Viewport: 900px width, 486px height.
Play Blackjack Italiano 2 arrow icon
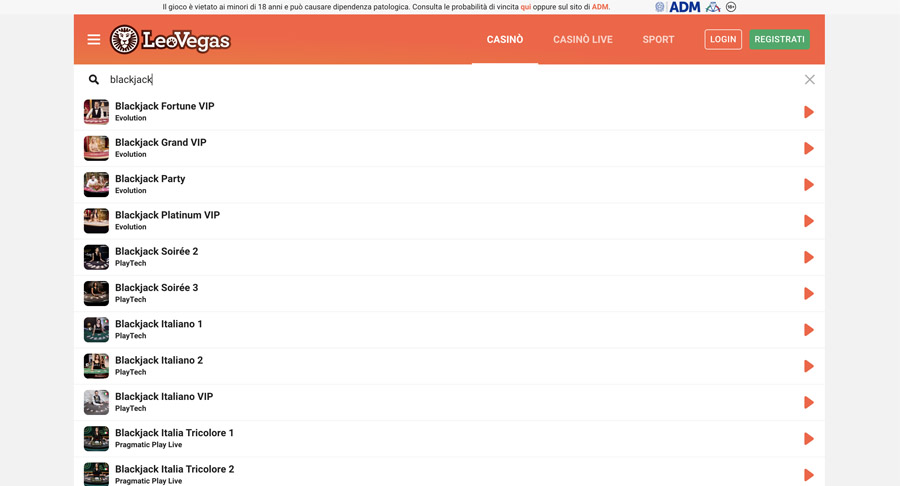(x=809, y=366)
